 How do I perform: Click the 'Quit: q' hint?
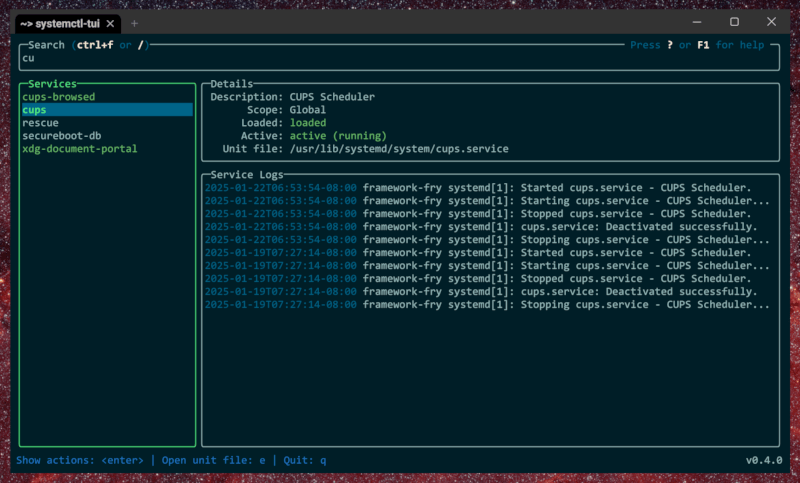click(305, 460)
